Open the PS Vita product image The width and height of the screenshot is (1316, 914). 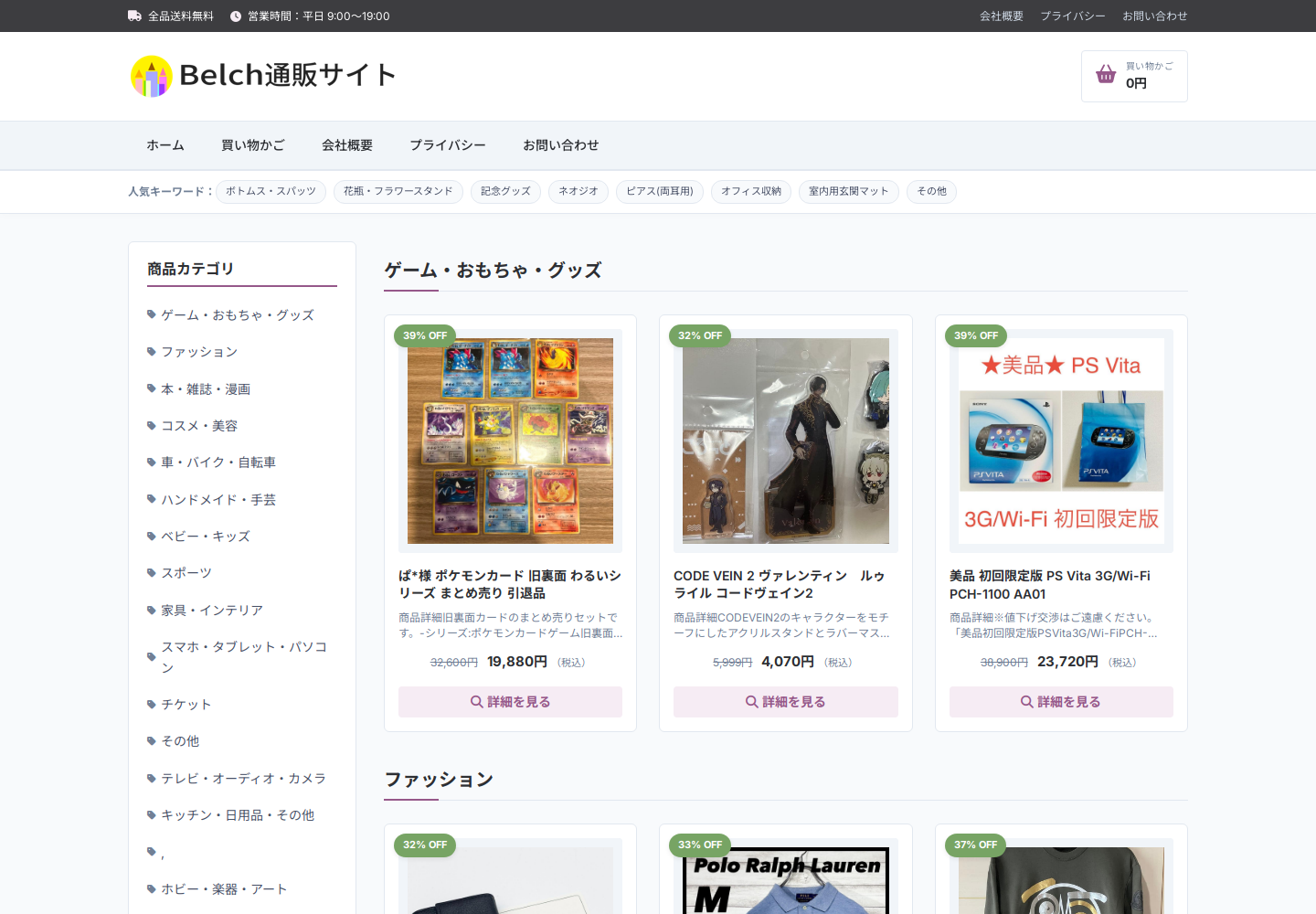[x=1061, y=441]
